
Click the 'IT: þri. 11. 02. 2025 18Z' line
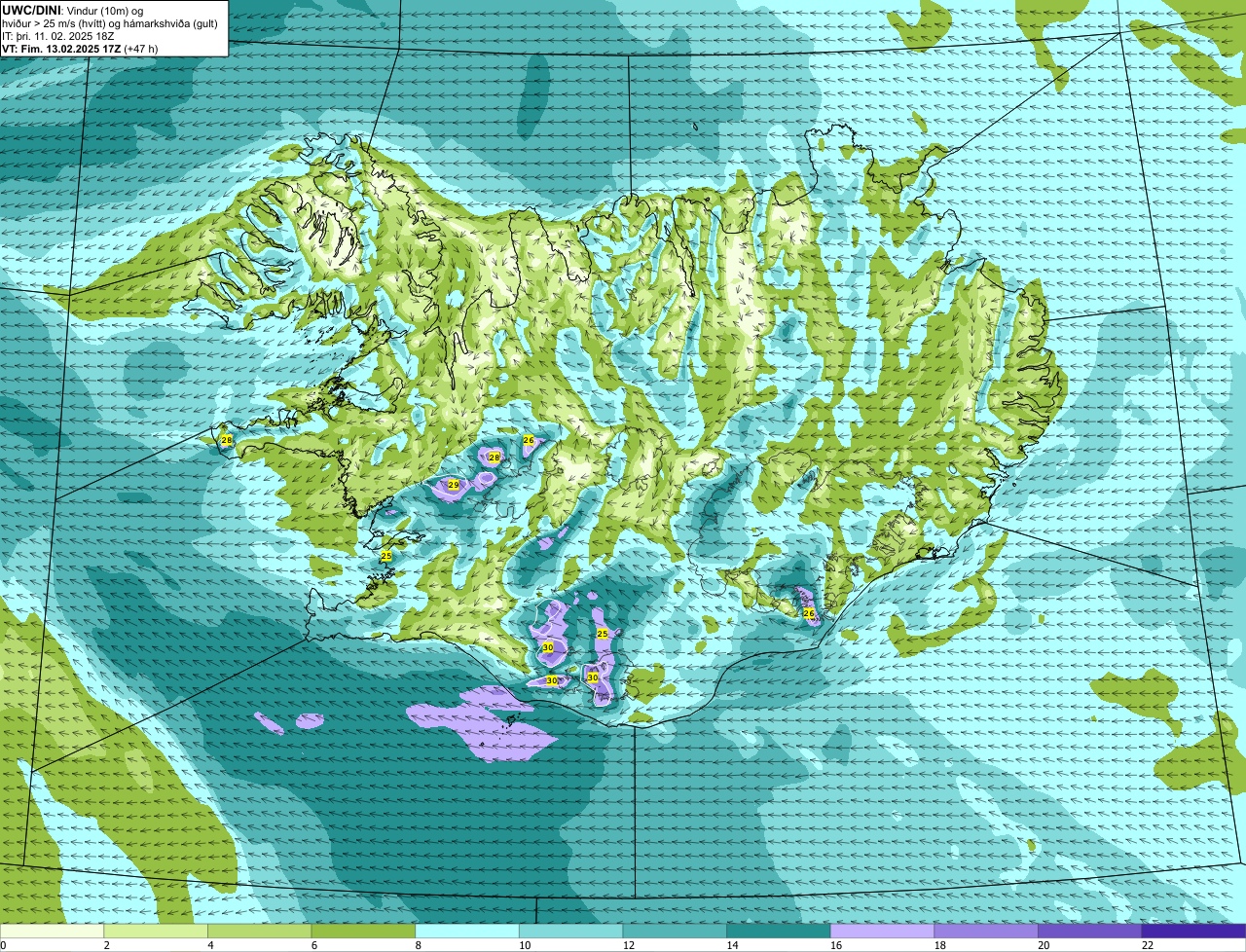tap(58, 35)
